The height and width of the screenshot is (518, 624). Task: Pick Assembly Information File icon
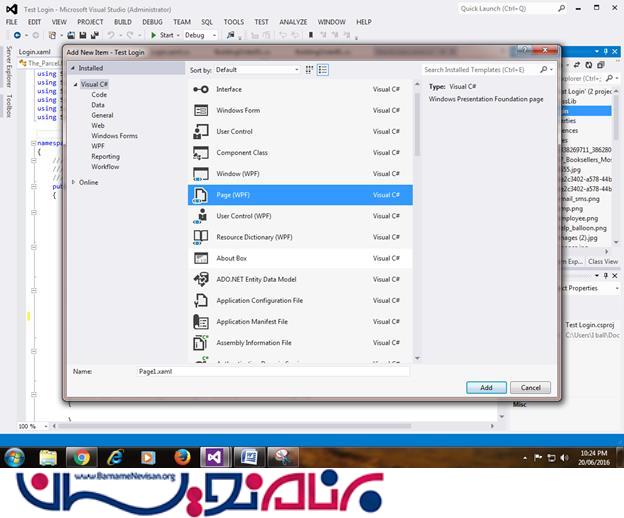201,343
